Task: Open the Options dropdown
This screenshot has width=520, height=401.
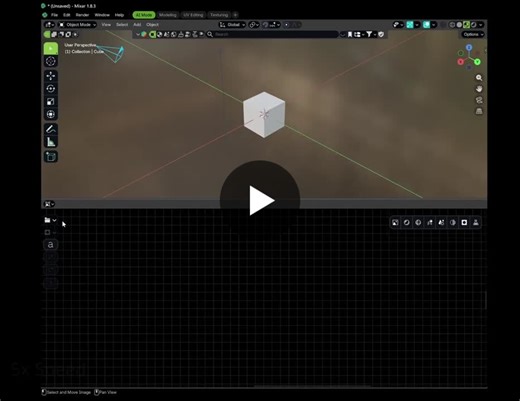Action: (473, 34)
